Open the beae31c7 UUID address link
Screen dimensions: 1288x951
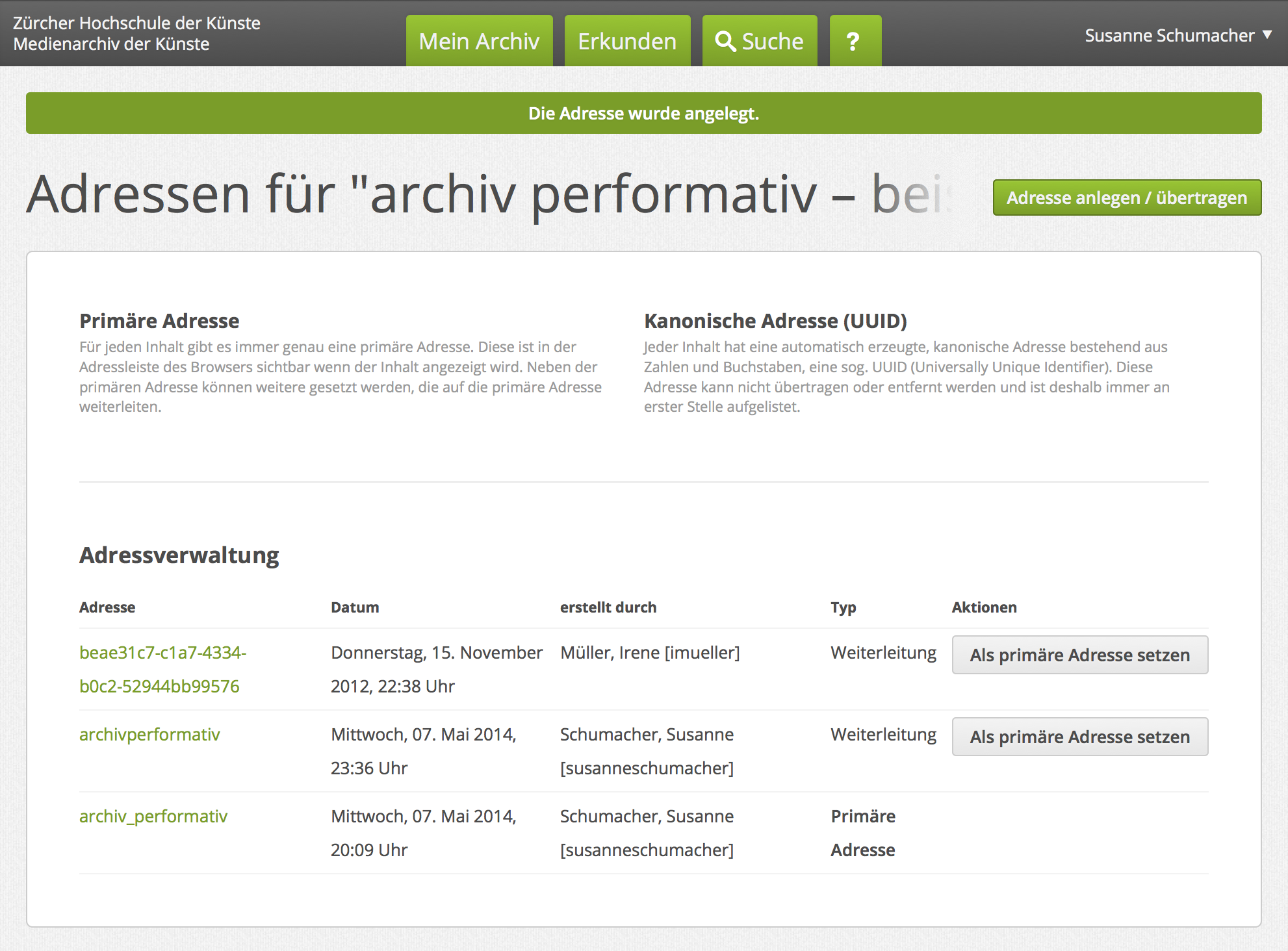point(162,653)
